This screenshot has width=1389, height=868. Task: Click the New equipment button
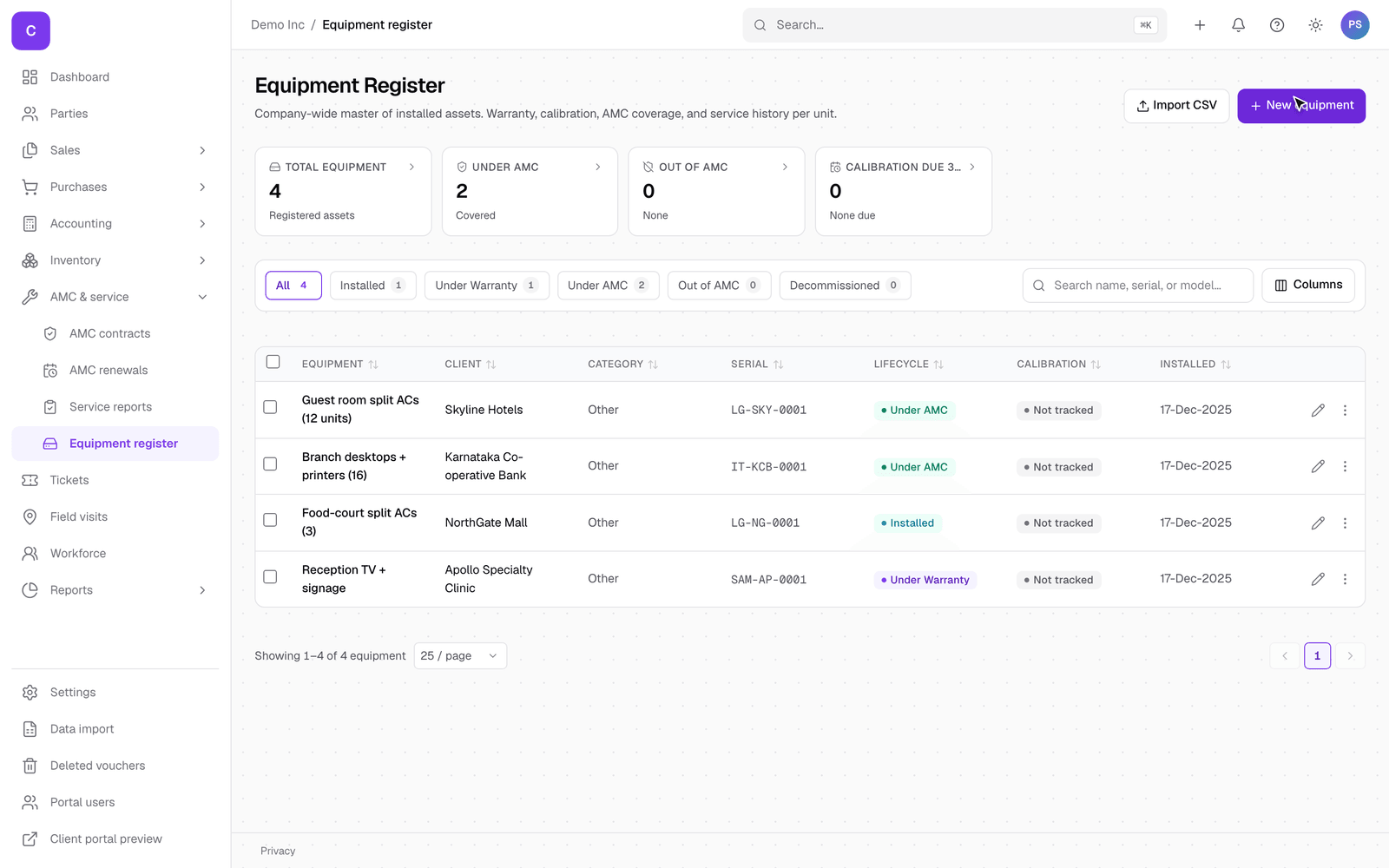(1301, 106)
